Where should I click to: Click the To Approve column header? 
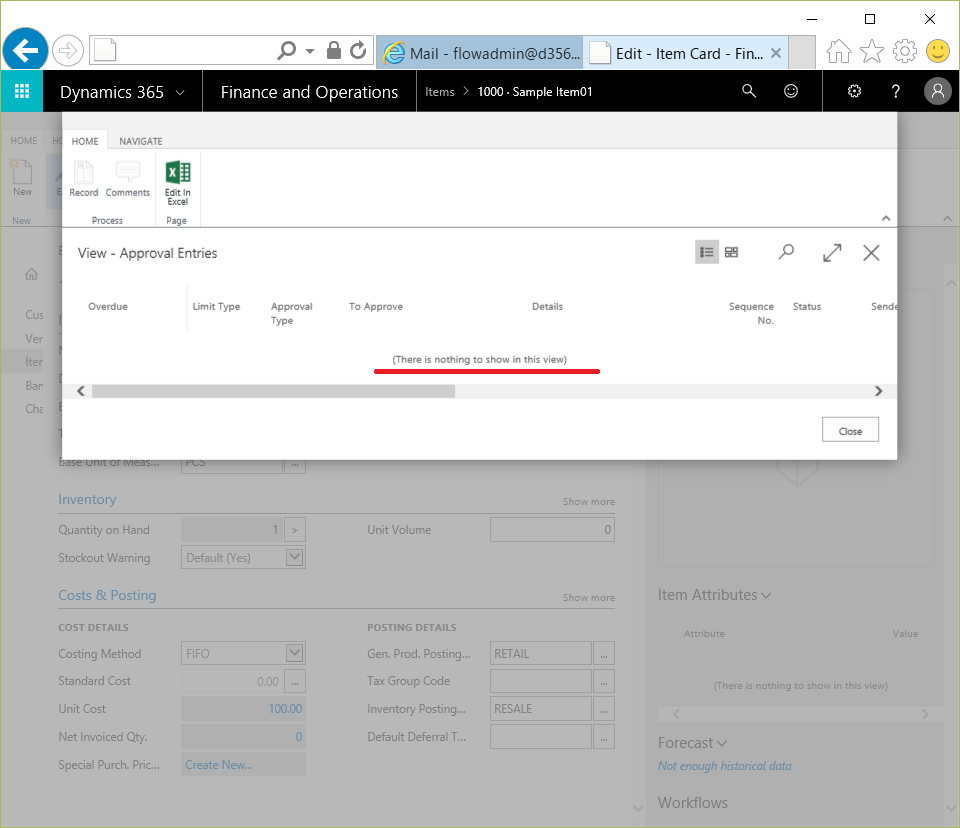(x=376, y=306)
